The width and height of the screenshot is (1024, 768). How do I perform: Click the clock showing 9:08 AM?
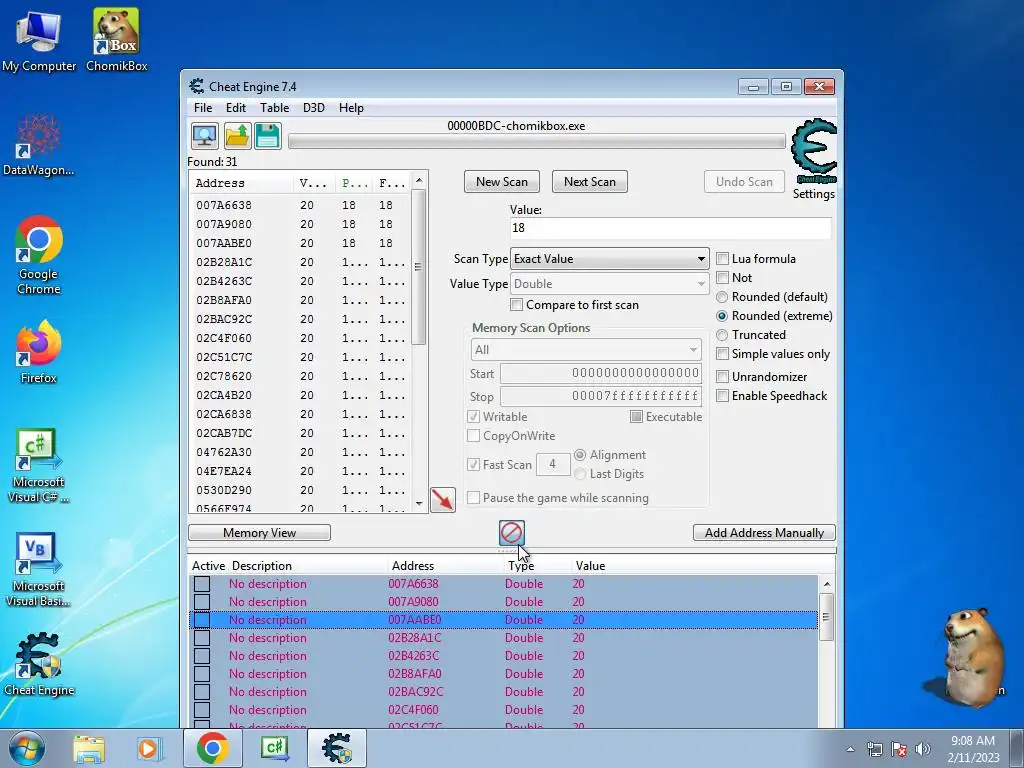pos(973,741)
